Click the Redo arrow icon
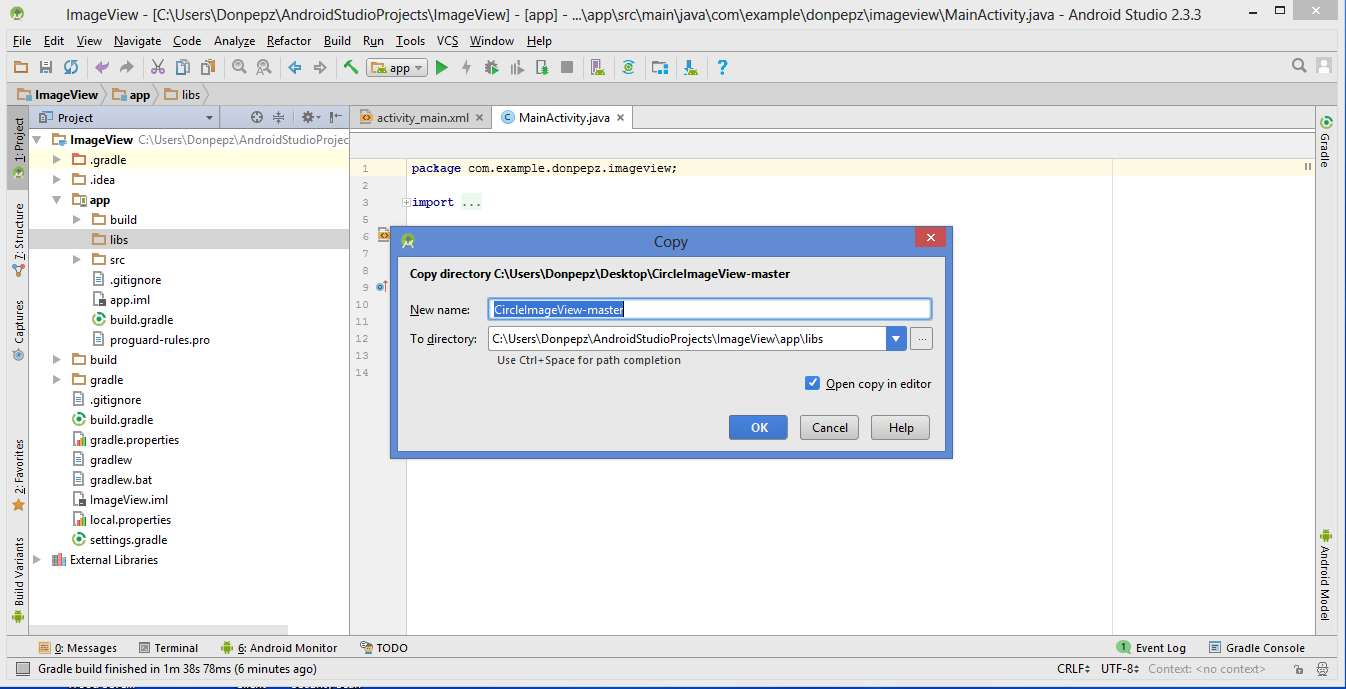Image resolution: width=1346 pixels, height=689 pixels. pyautogui.click(x=127, y=67)
